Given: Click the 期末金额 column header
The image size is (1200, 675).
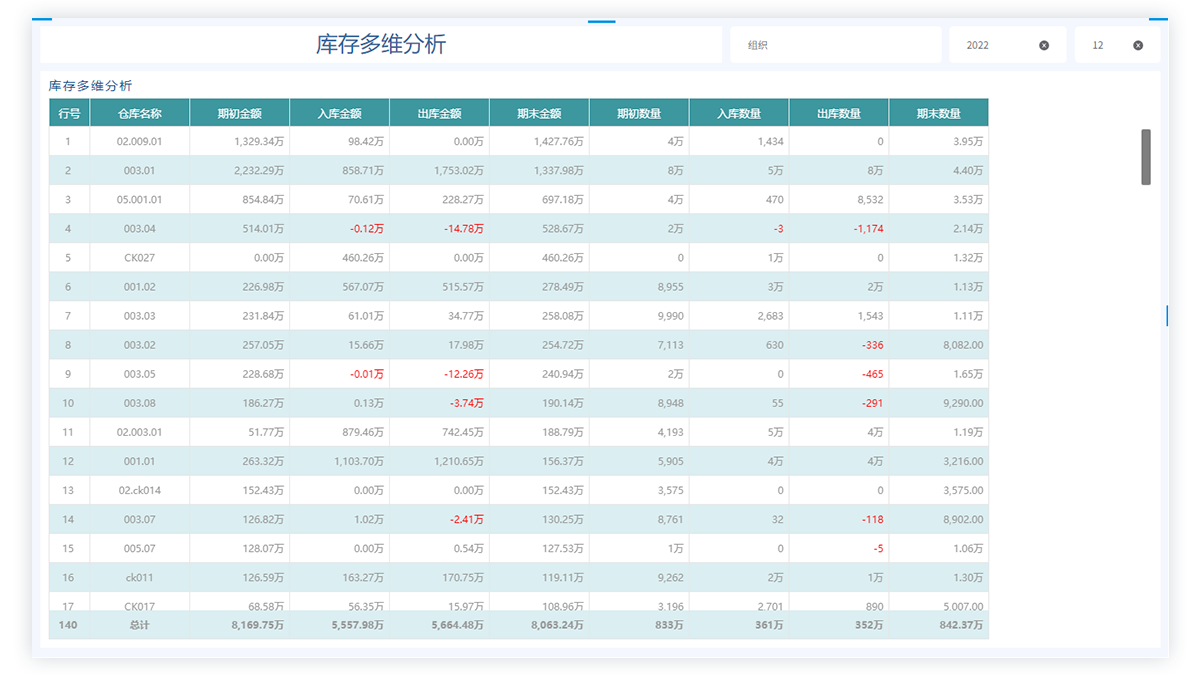Looking at the screenshot, I should click(x=539, y=113).
